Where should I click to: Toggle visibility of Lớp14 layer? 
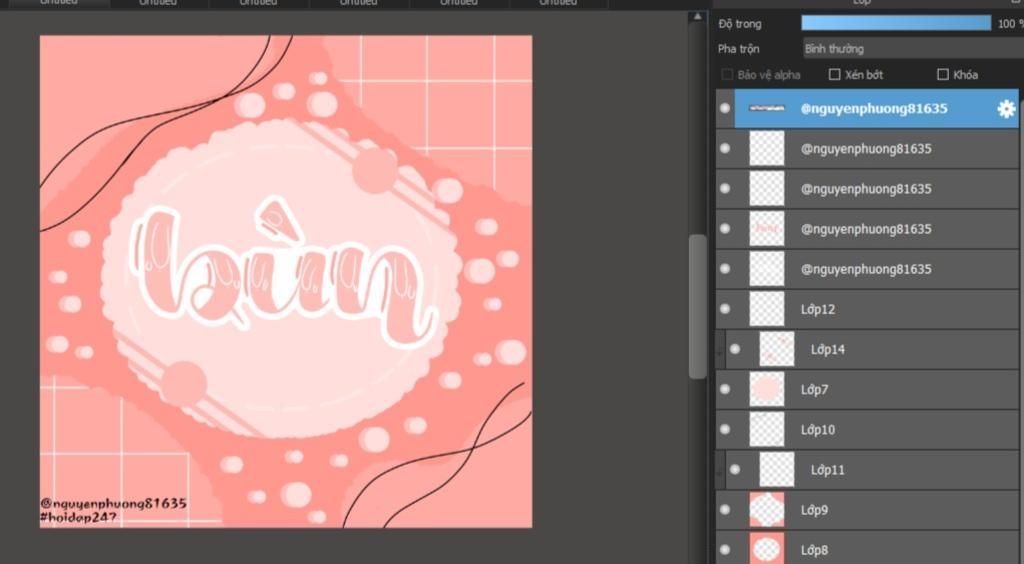coord(735,349)
